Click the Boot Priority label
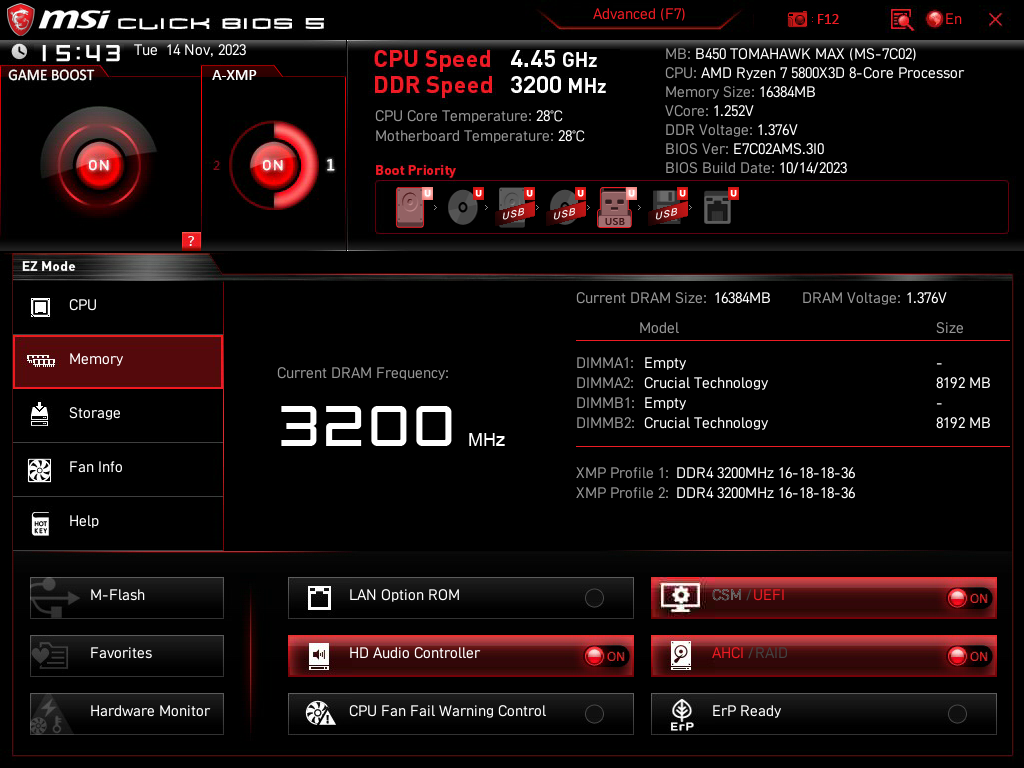The height and width of the screenshot is (768, 1024). click(415, 170)
